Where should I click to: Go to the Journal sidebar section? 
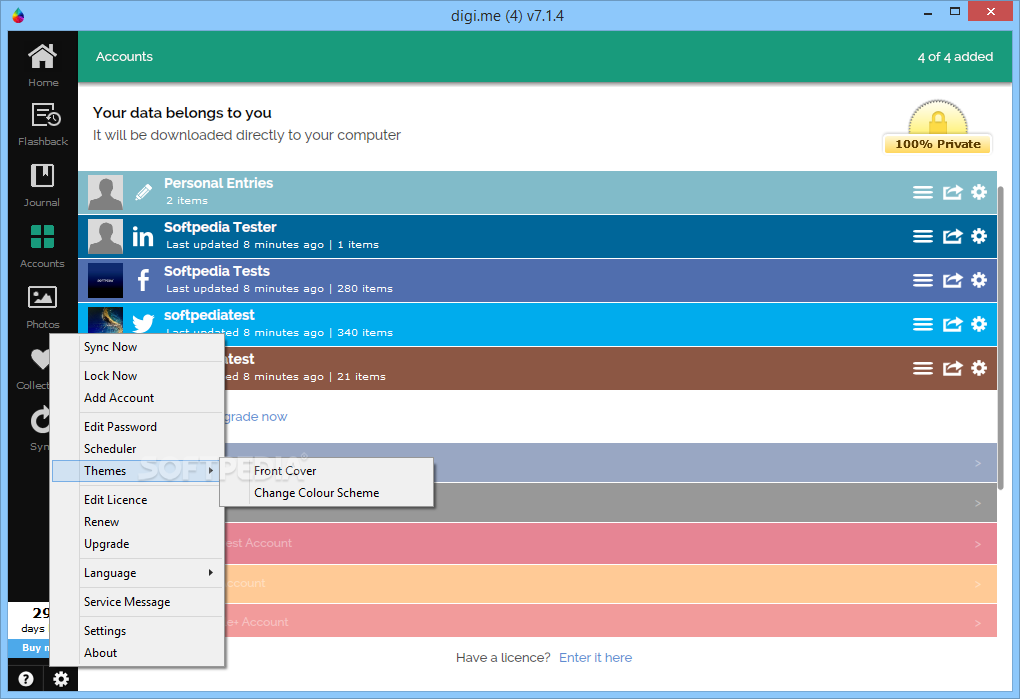coord(42,185)
